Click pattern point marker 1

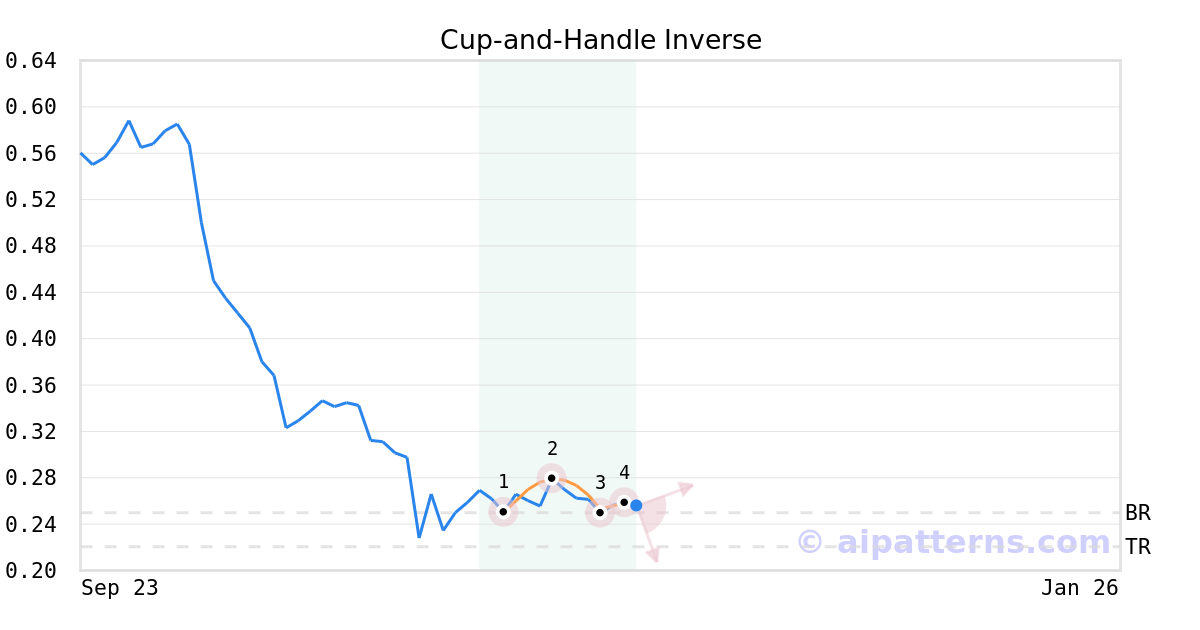tap(503, 511)
